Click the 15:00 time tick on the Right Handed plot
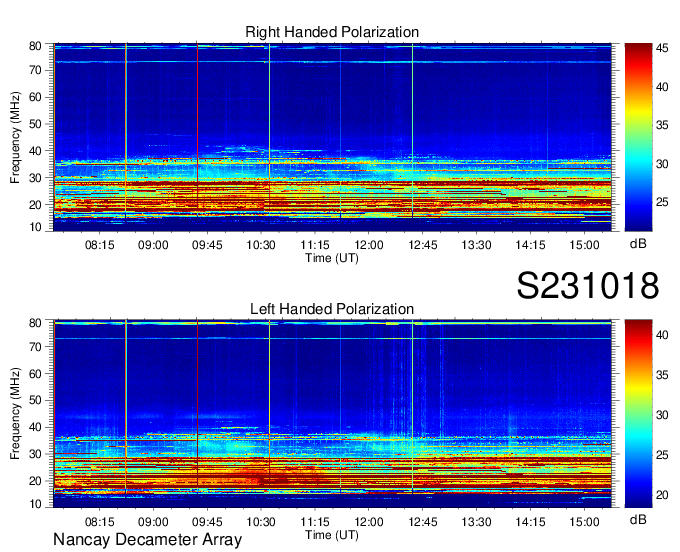Screen dimensions: 680x552 [x=584, y=245]
